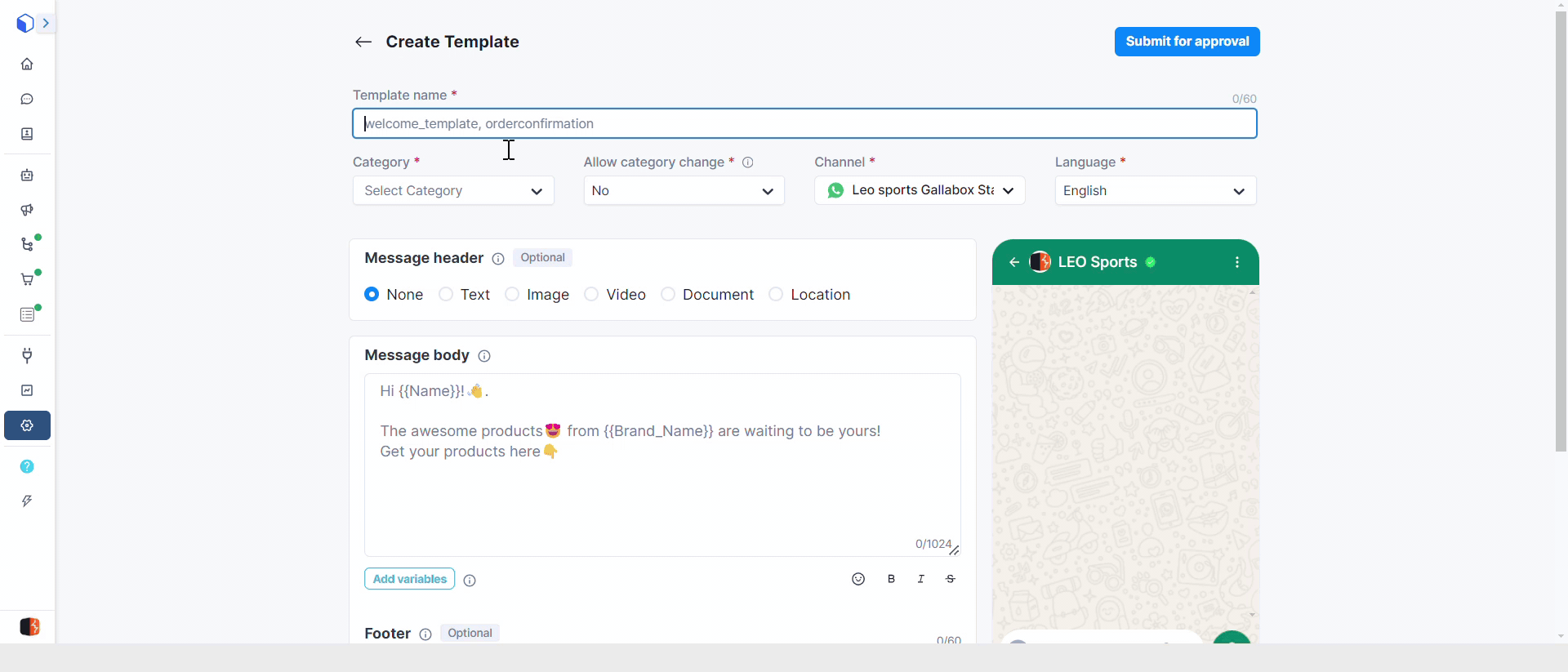Choose the Location header radio option

[776, 294]
